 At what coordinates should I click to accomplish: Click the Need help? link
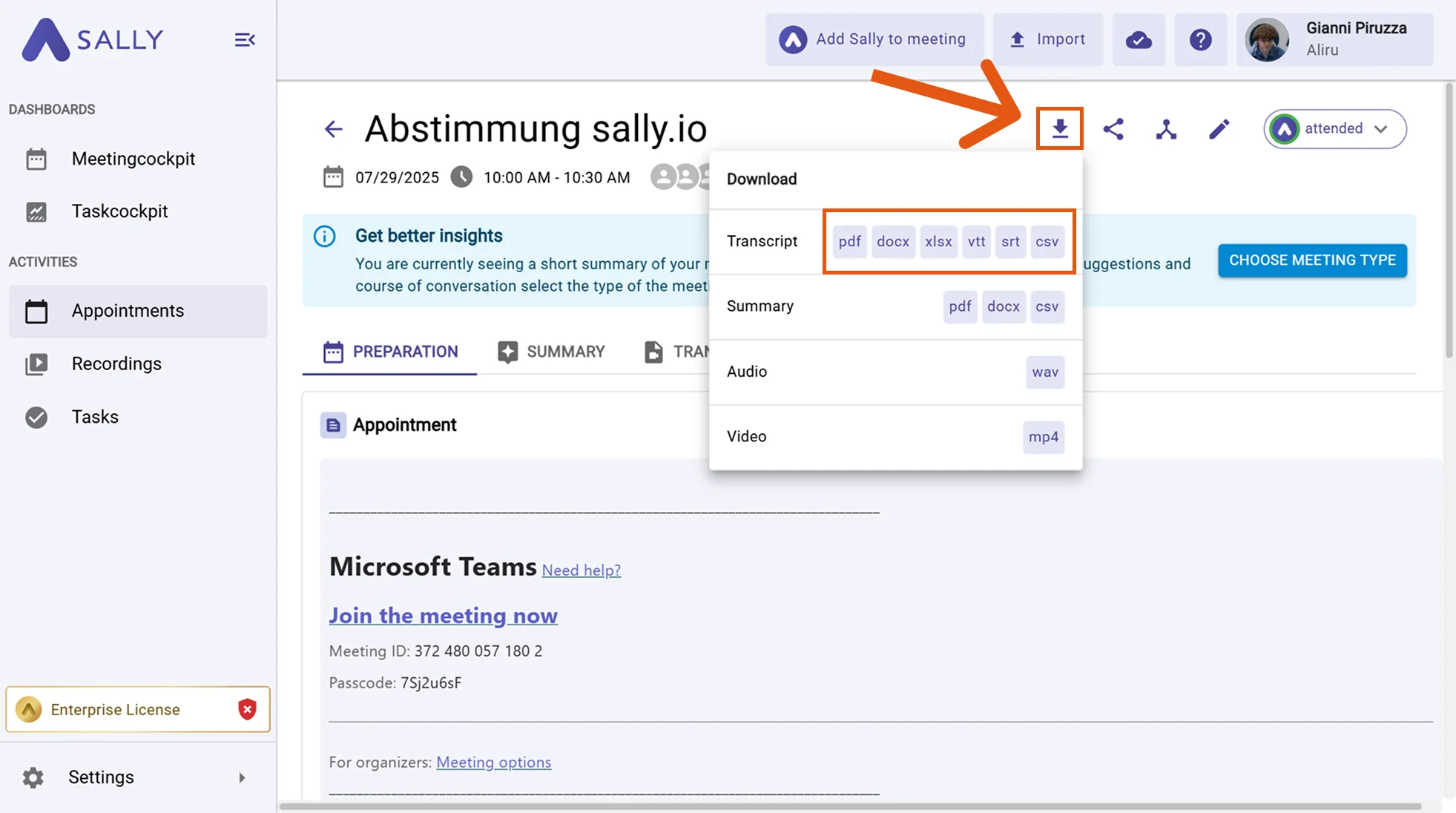[x=581, y=570]
